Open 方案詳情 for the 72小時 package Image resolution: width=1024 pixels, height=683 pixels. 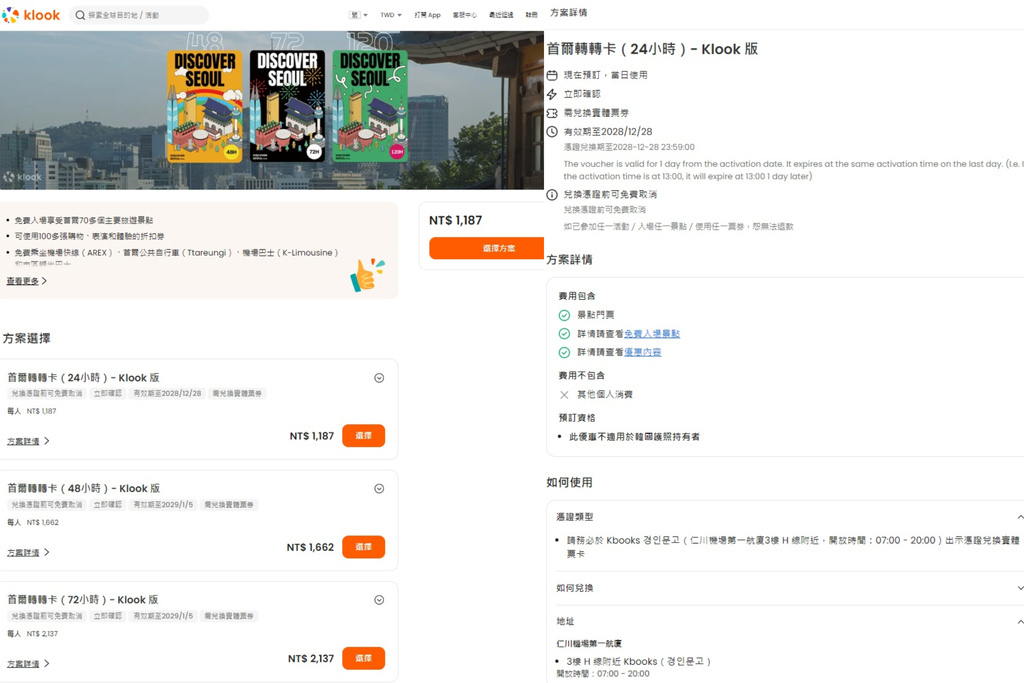(x=28, y=663)
